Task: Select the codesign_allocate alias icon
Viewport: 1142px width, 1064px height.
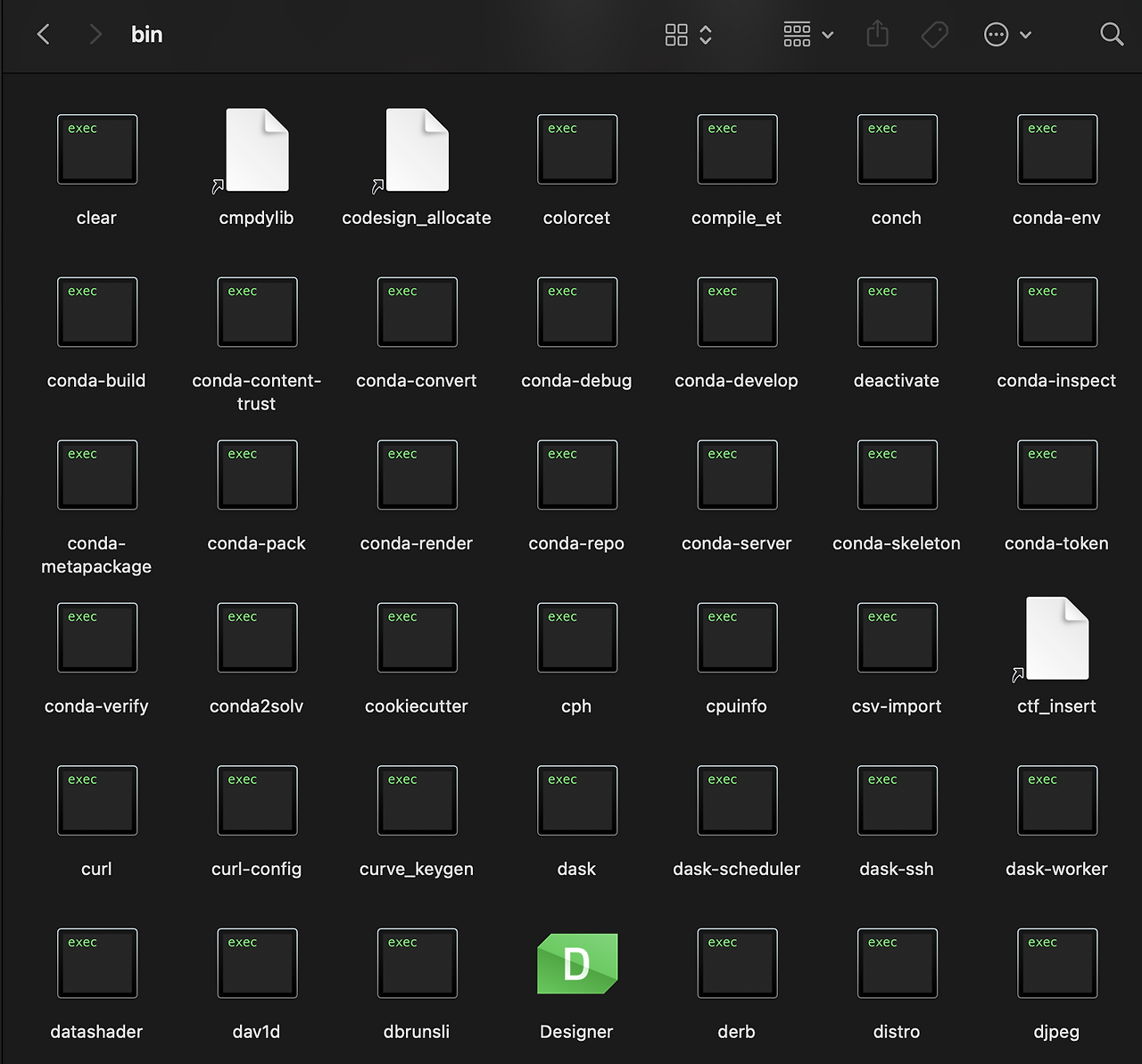Action: pos(416,149)
